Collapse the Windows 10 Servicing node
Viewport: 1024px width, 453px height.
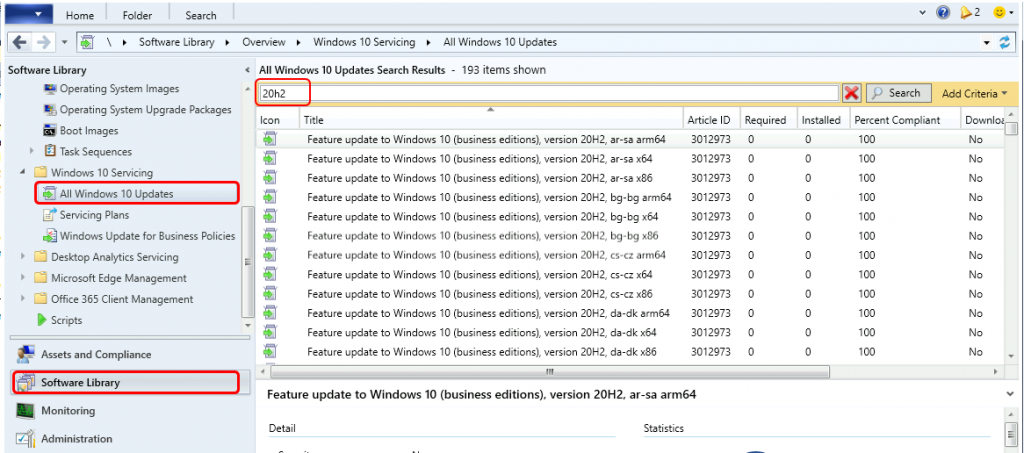tap(23, 172)
